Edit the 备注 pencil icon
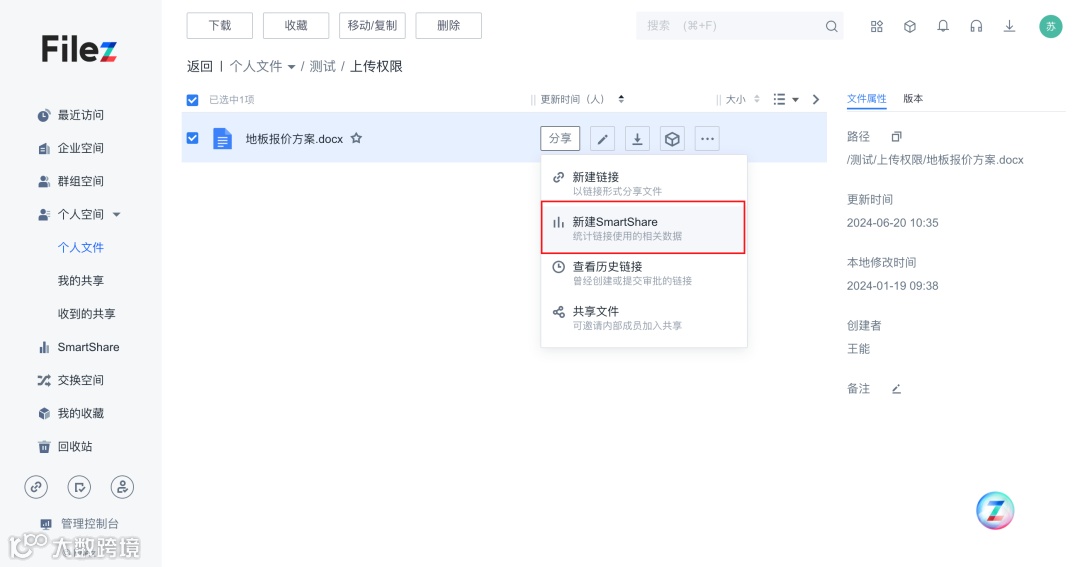1080x567 pixels. coord(896,389)
